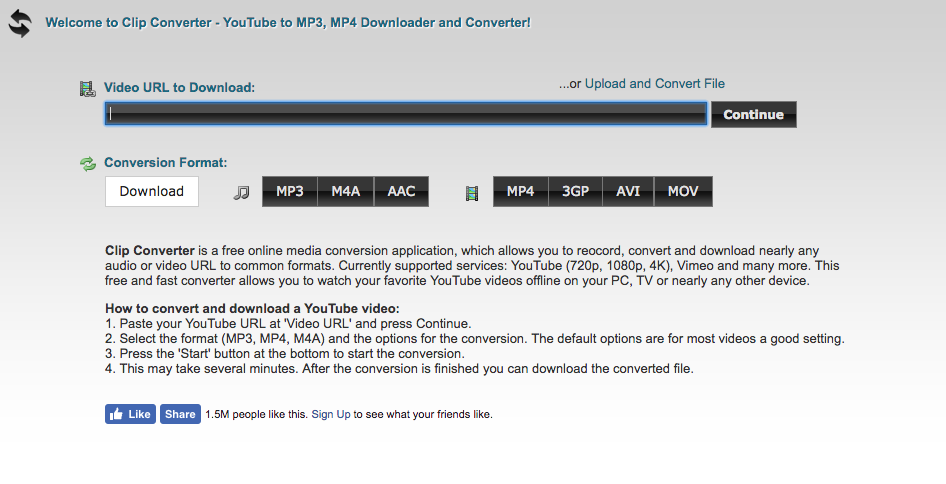Click the music note audio icon
946x484 pixels.
(241, 193)
